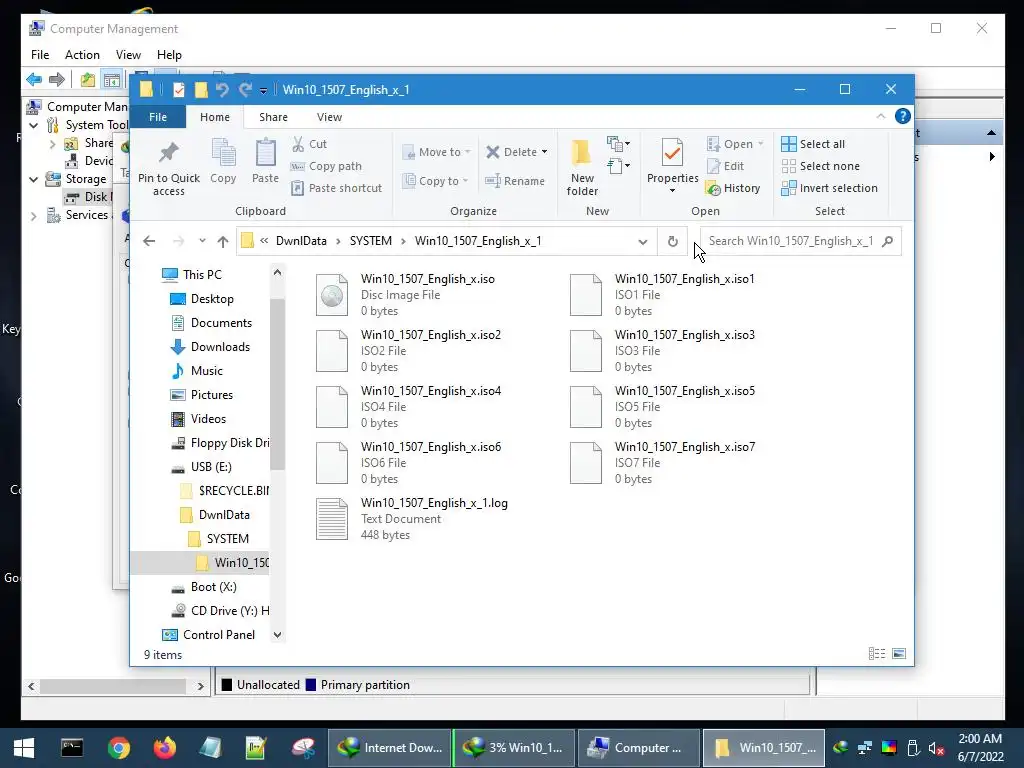This screenshot has height=768, width=1024.
Task: Switch to Details view icon
Action: click(877, 654)
